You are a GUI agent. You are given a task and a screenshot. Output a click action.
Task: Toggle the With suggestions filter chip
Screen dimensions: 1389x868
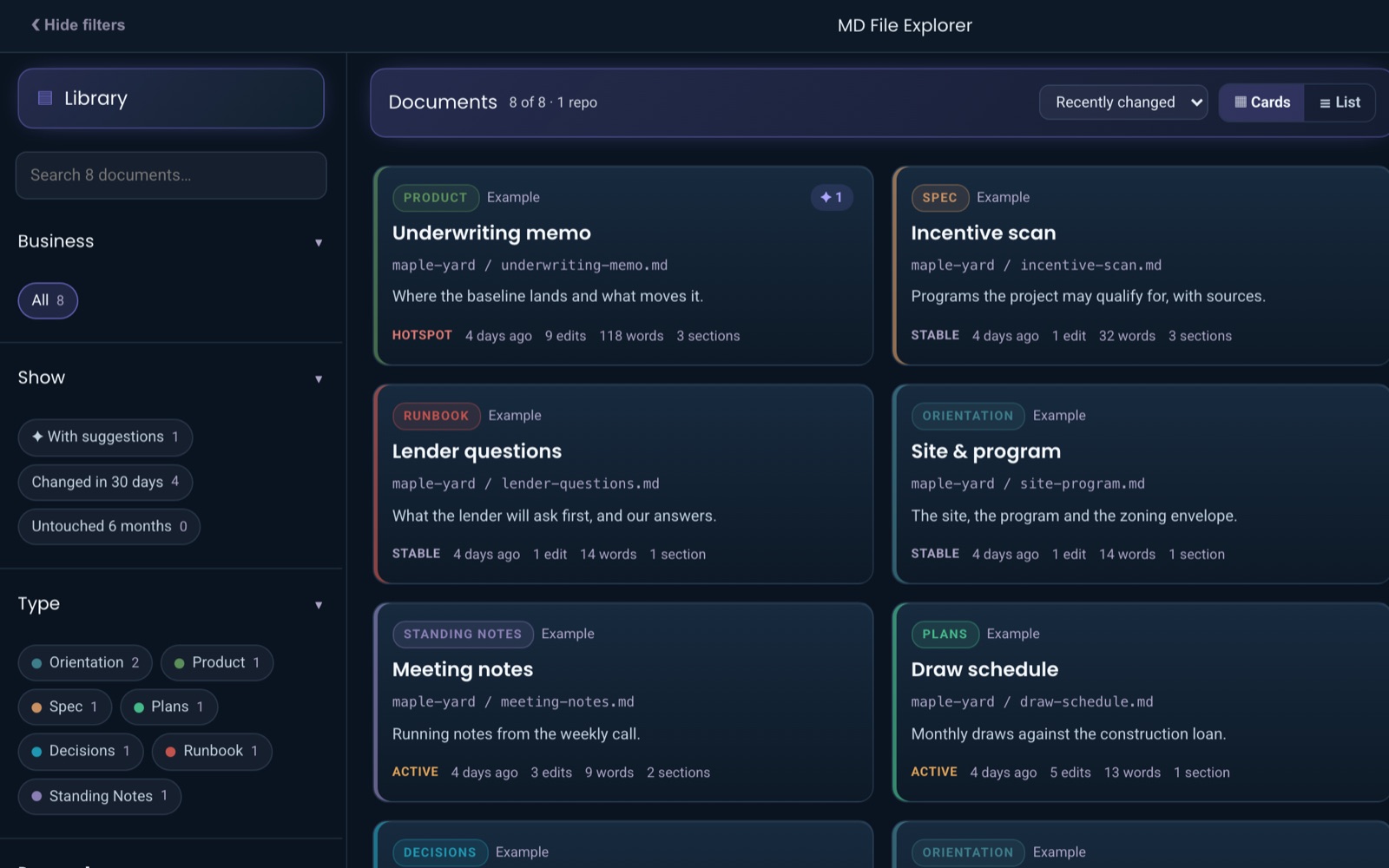click(105, 437)
